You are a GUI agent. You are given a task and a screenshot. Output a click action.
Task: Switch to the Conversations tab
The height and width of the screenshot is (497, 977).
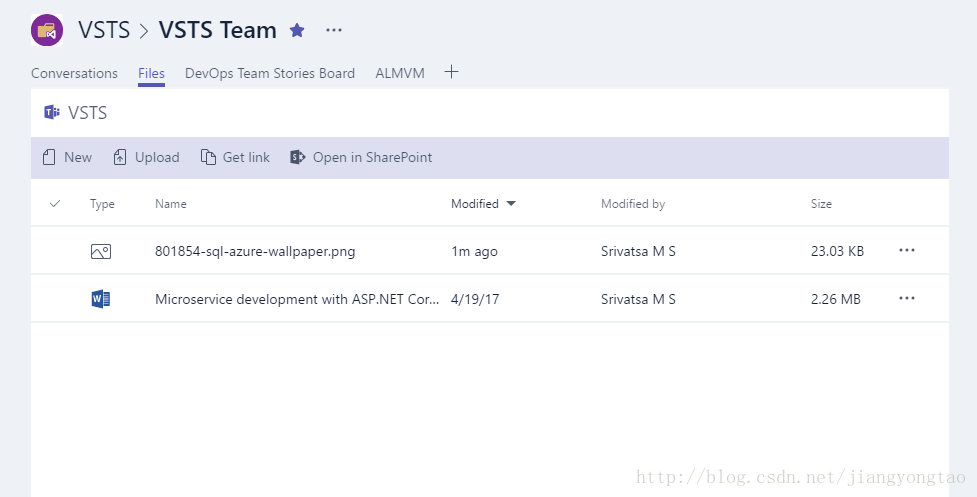pos(74,73)
